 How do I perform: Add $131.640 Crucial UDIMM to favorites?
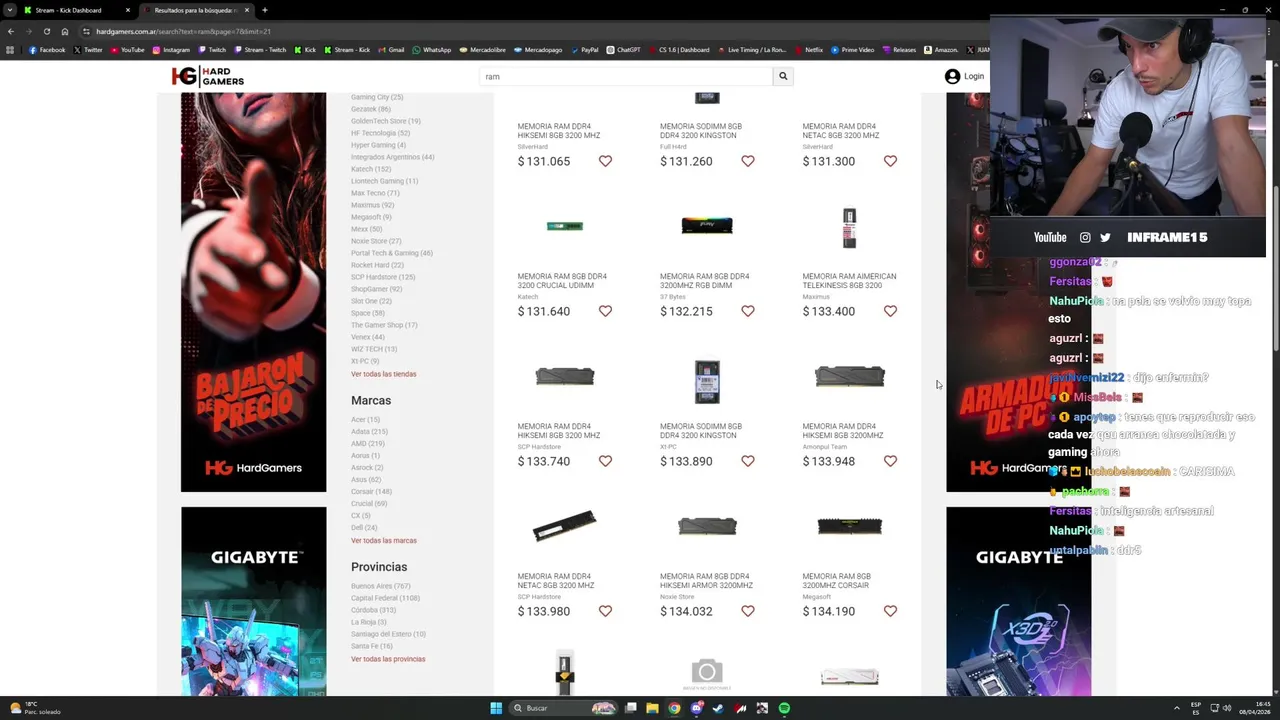[x=605, y=311]
